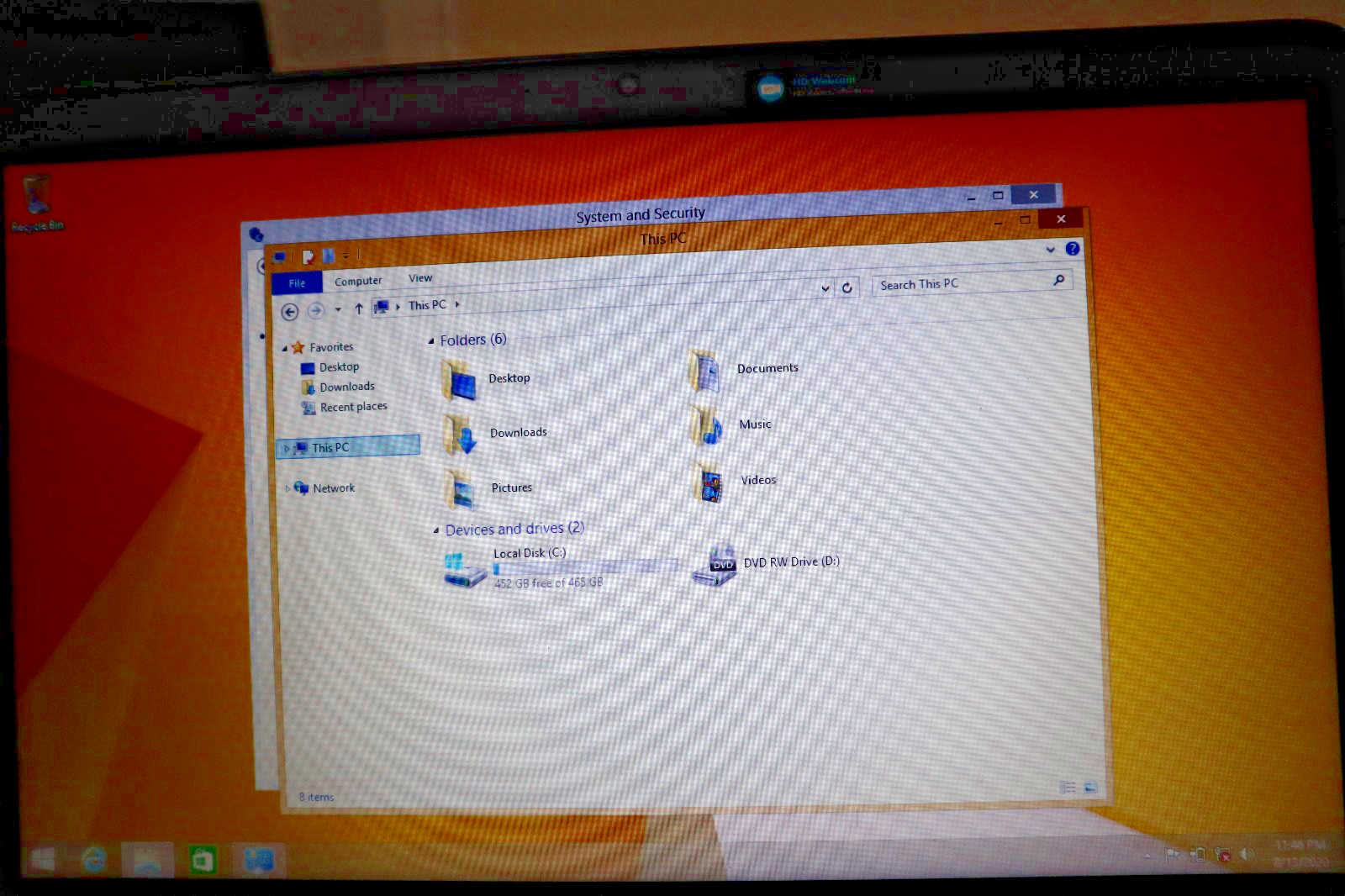Switch to Details view button
The height and width of the screenshot is (896, 1345).
pyautogui.click(x=1068, y=788)
